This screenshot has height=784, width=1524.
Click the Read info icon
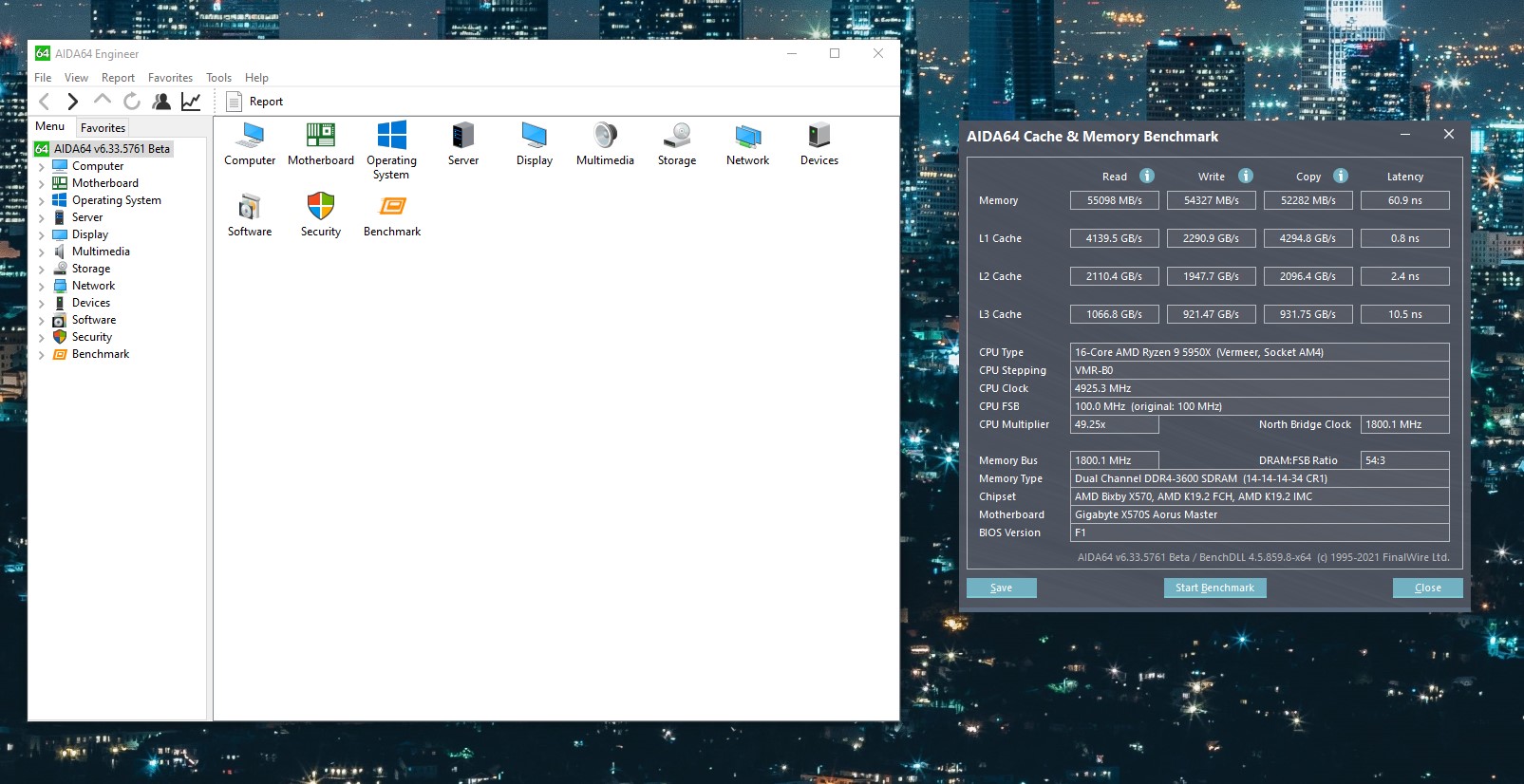[x=1147, y=176]
